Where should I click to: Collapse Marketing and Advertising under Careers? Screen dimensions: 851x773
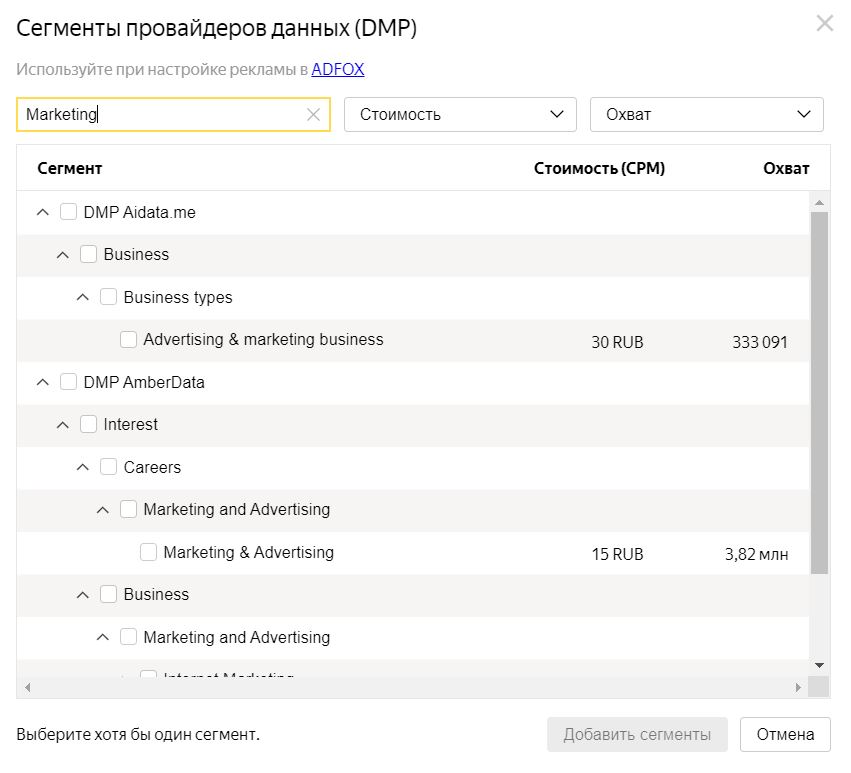(103, 510)
